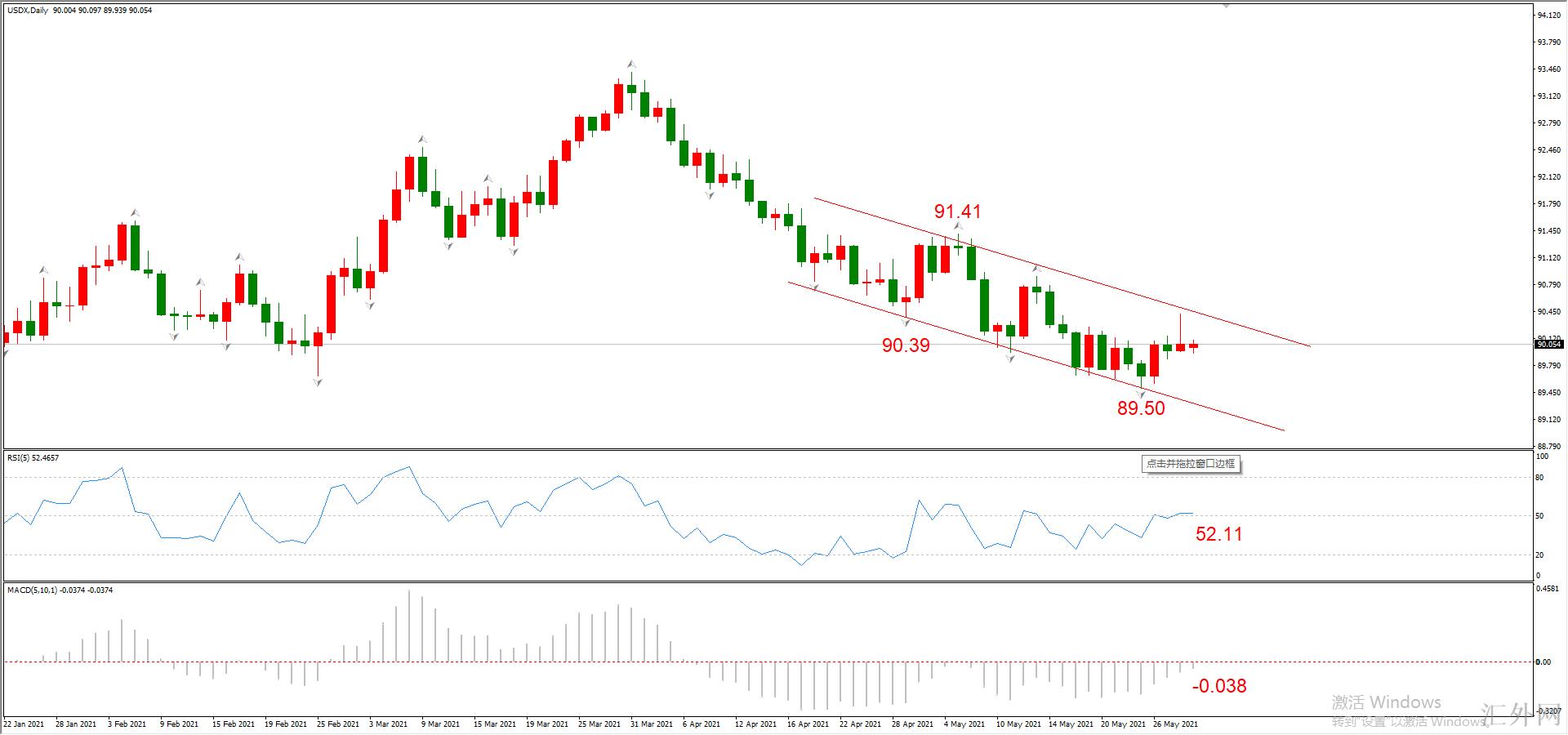Click the fractal arrow above the 31 Mar peak

click(631, 64)
